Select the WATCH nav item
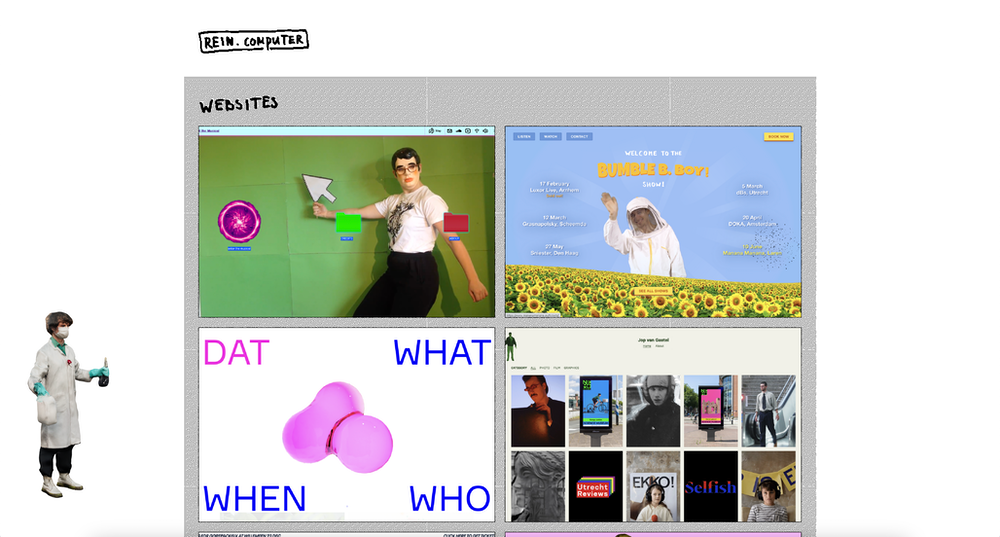The image size is (1000, 537). (550, 136)
